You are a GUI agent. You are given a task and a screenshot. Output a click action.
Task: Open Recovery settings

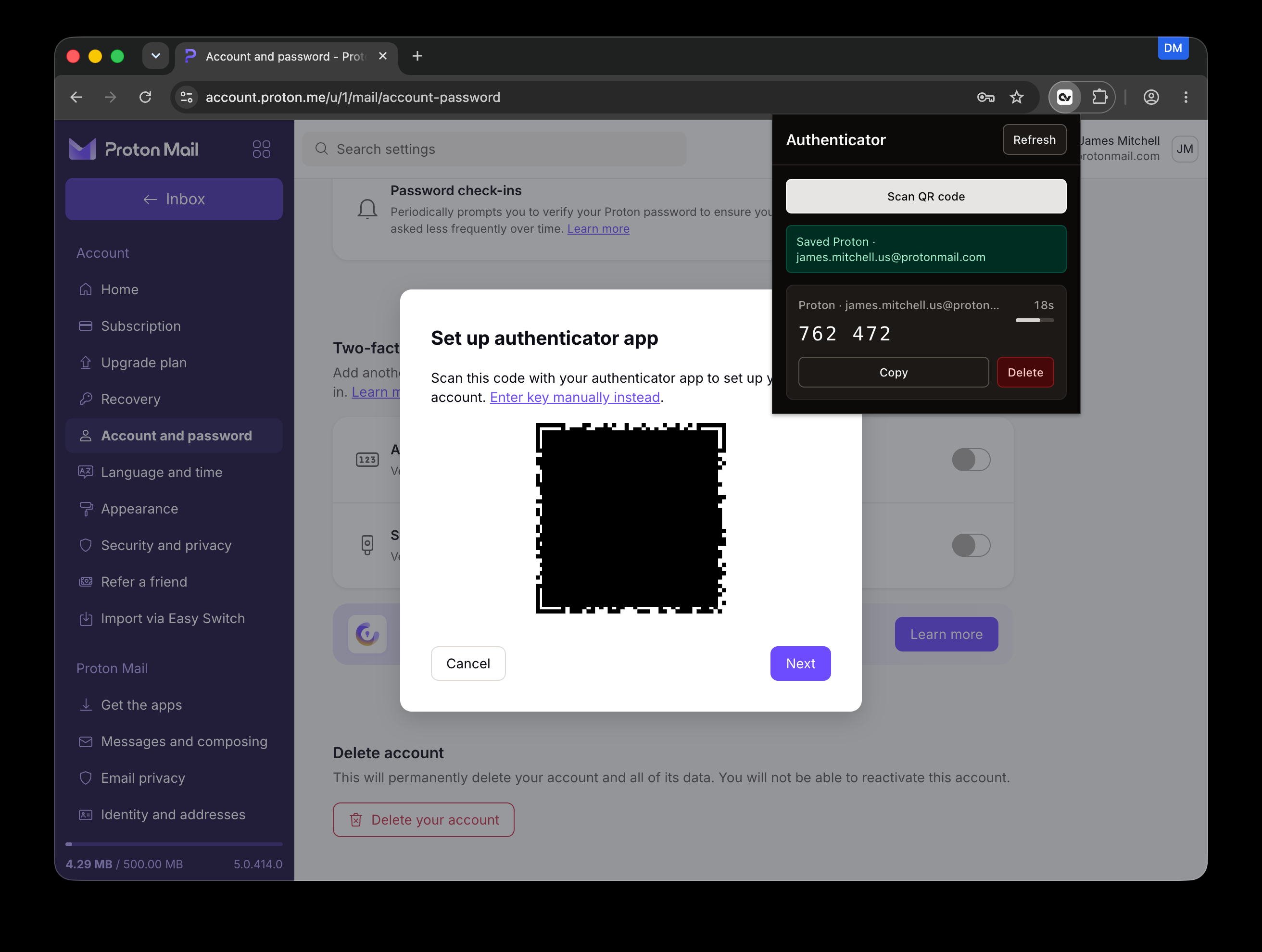[x=174, y=399]
